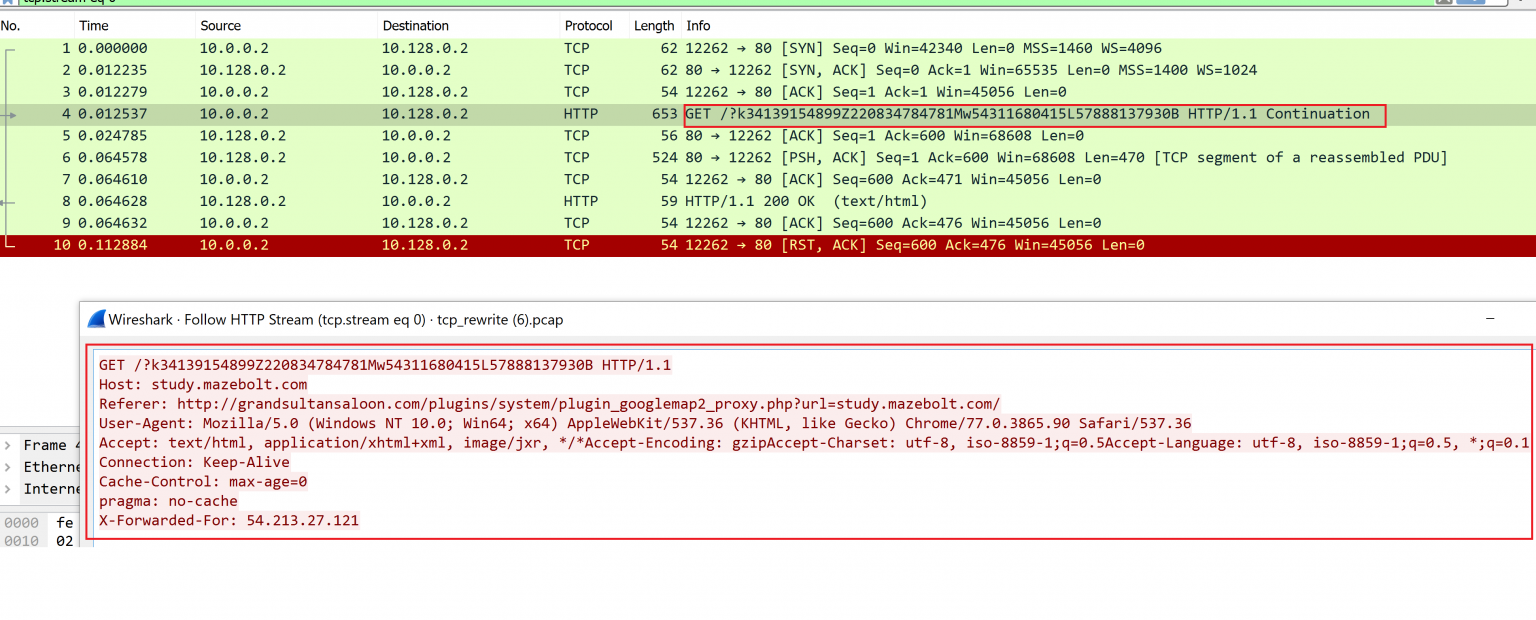Expand the Ethernet section in packet details
This screenshot has width=1536, height=620.
[x=8, y=466]
